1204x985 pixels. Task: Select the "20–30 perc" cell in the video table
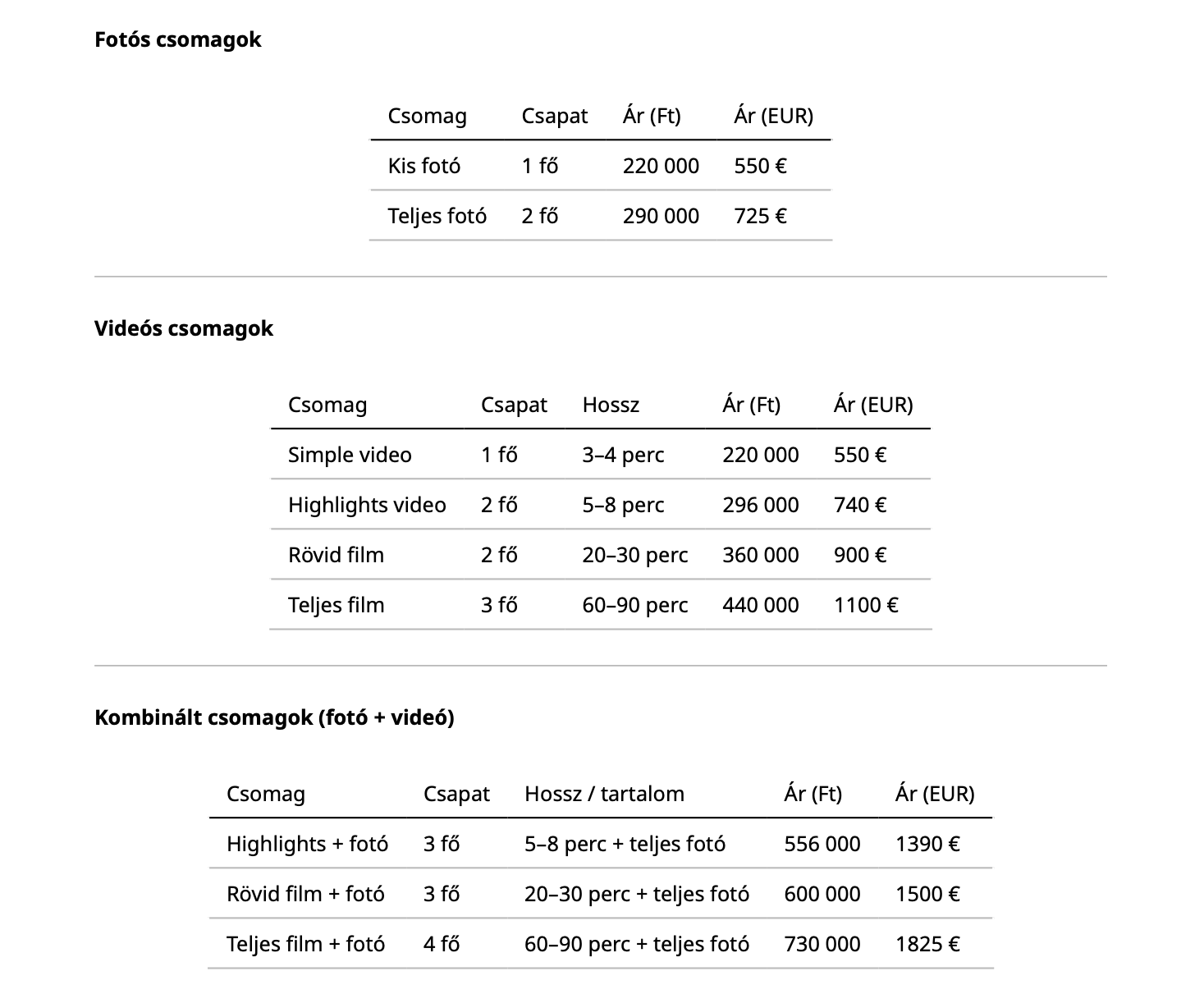point(634,555)
